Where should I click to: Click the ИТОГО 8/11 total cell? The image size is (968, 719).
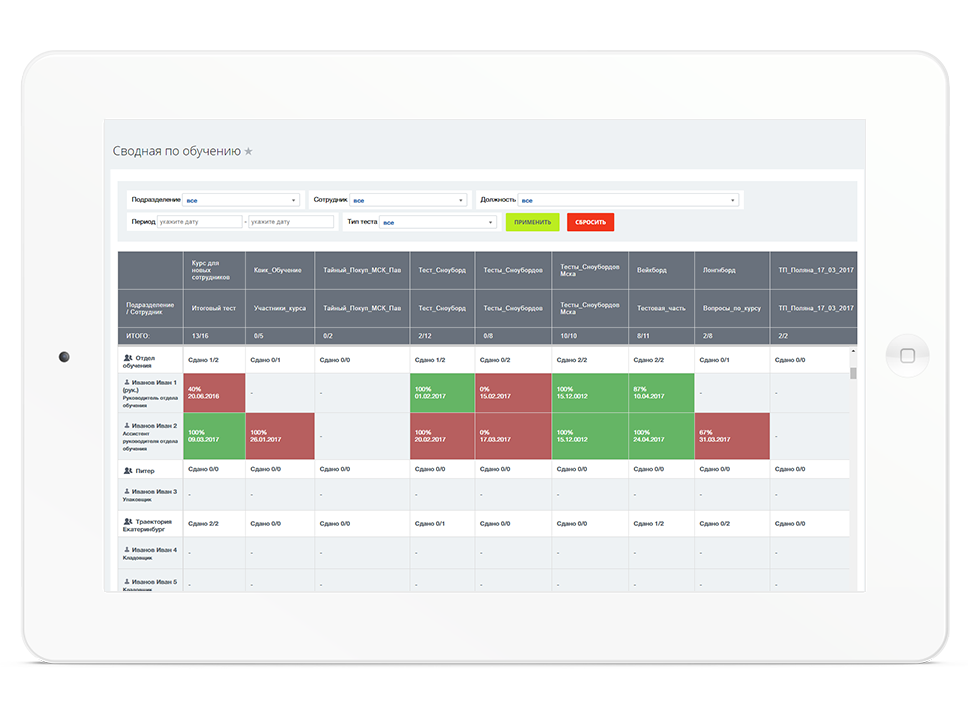pos(661,336)
